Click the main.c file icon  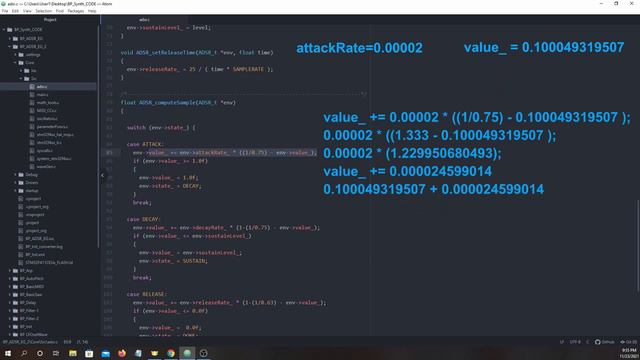(32, 95)
